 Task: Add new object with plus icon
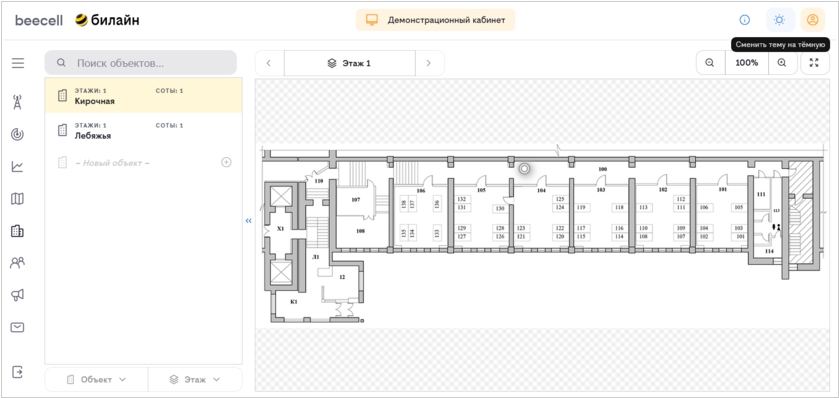coord(226,162)
